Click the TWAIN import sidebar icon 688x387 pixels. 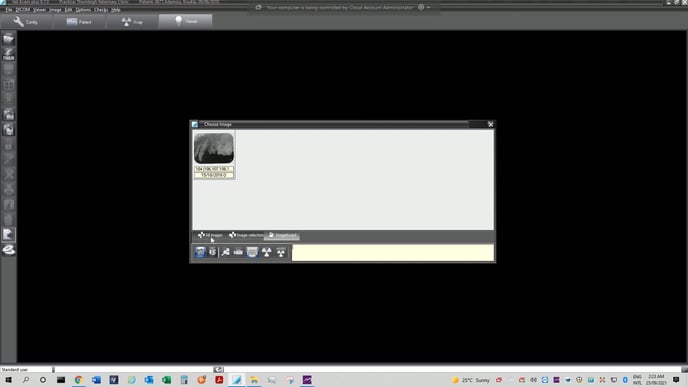8,54
